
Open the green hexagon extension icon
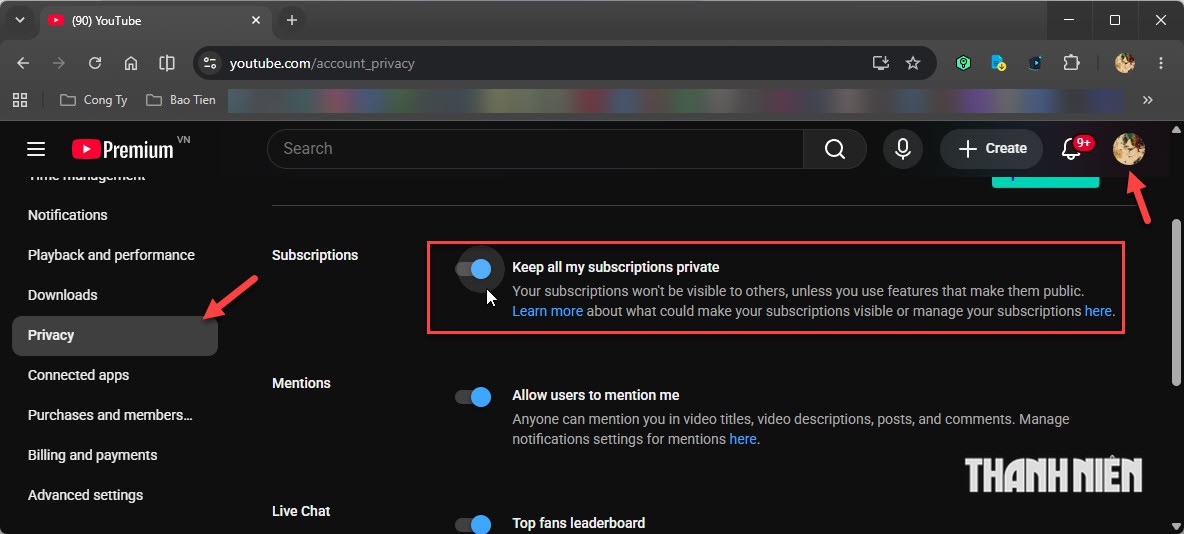coord(963,63)
